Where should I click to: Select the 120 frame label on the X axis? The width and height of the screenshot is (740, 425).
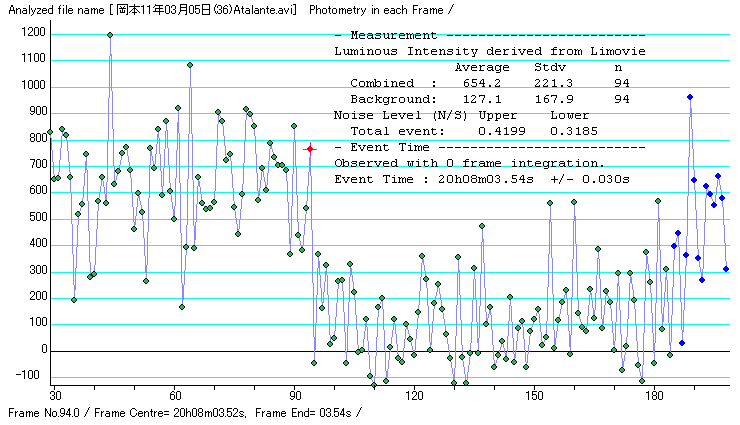point(414,396)
